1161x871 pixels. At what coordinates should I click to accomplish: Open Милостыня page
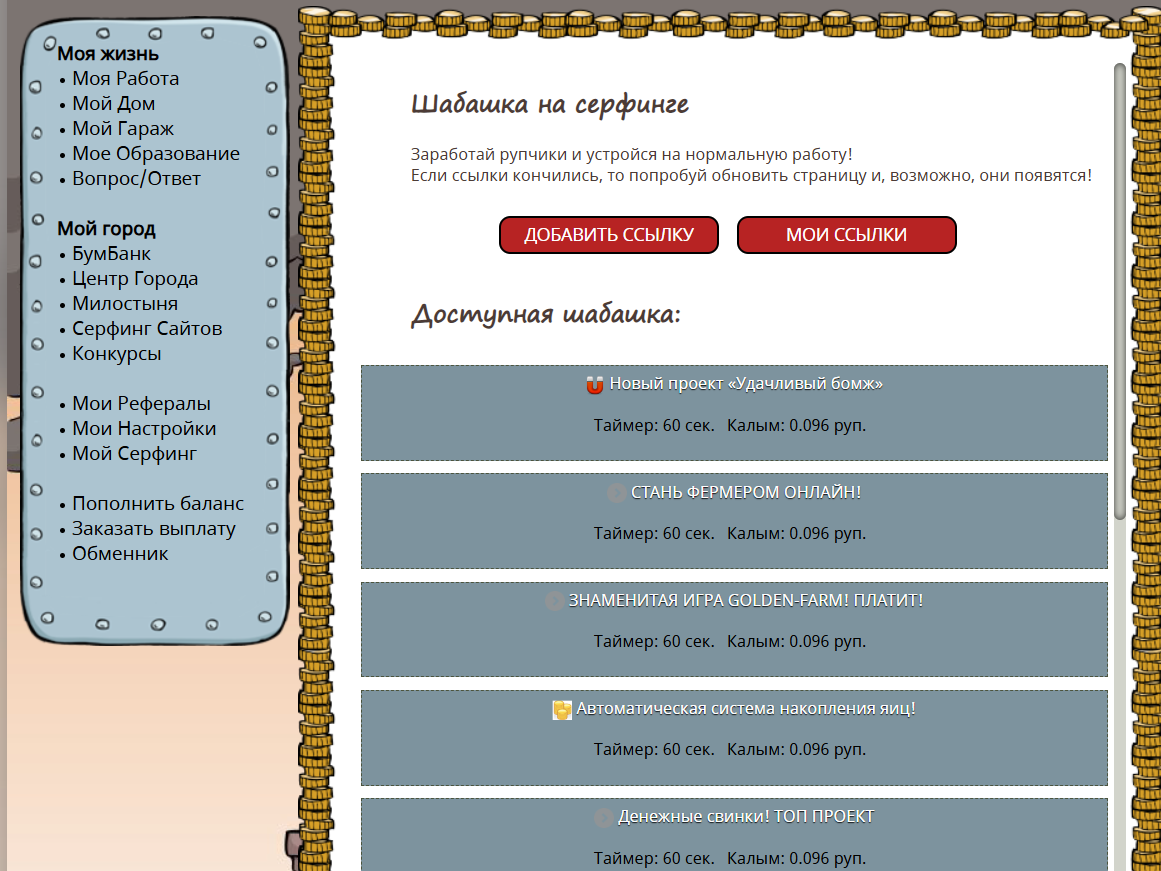124,304
